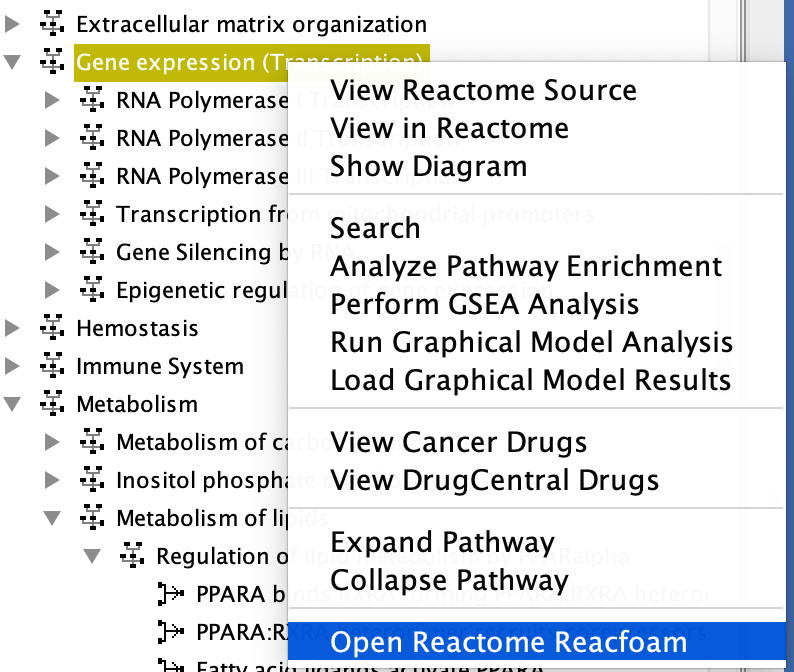Click pathway icon beside RNA Polymerase III Transcription
The width and height of the screenshot is (794, 672).
tap(92, 176)
